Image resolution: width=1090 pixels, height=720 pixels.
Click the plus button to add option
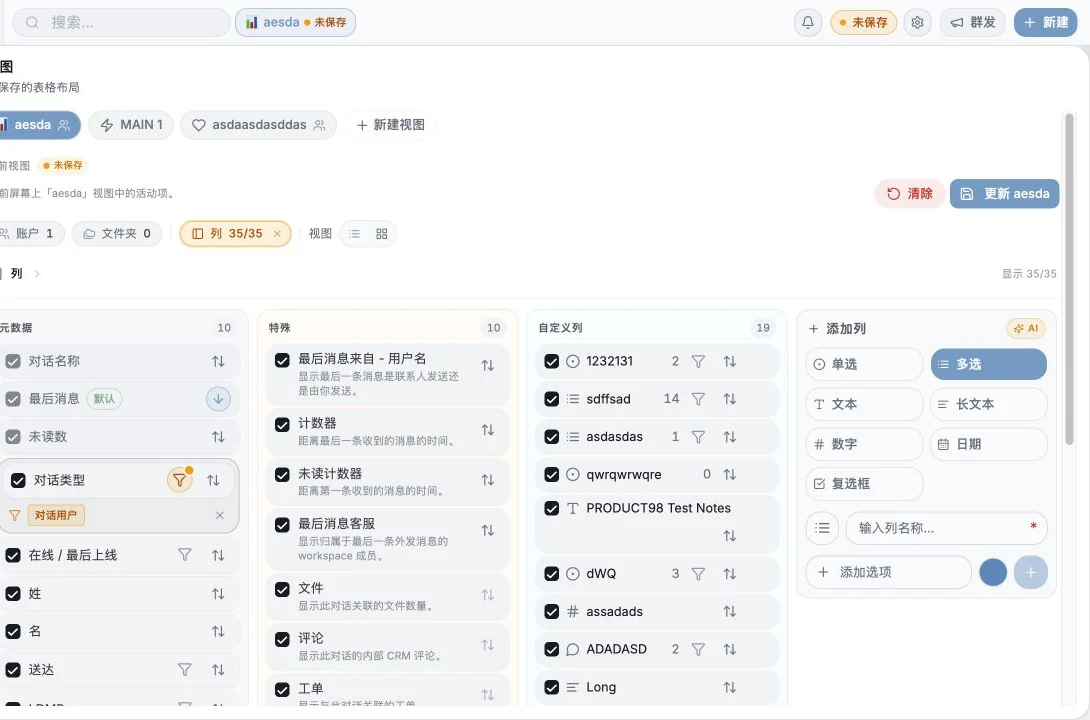click(x=1030, y=573)
